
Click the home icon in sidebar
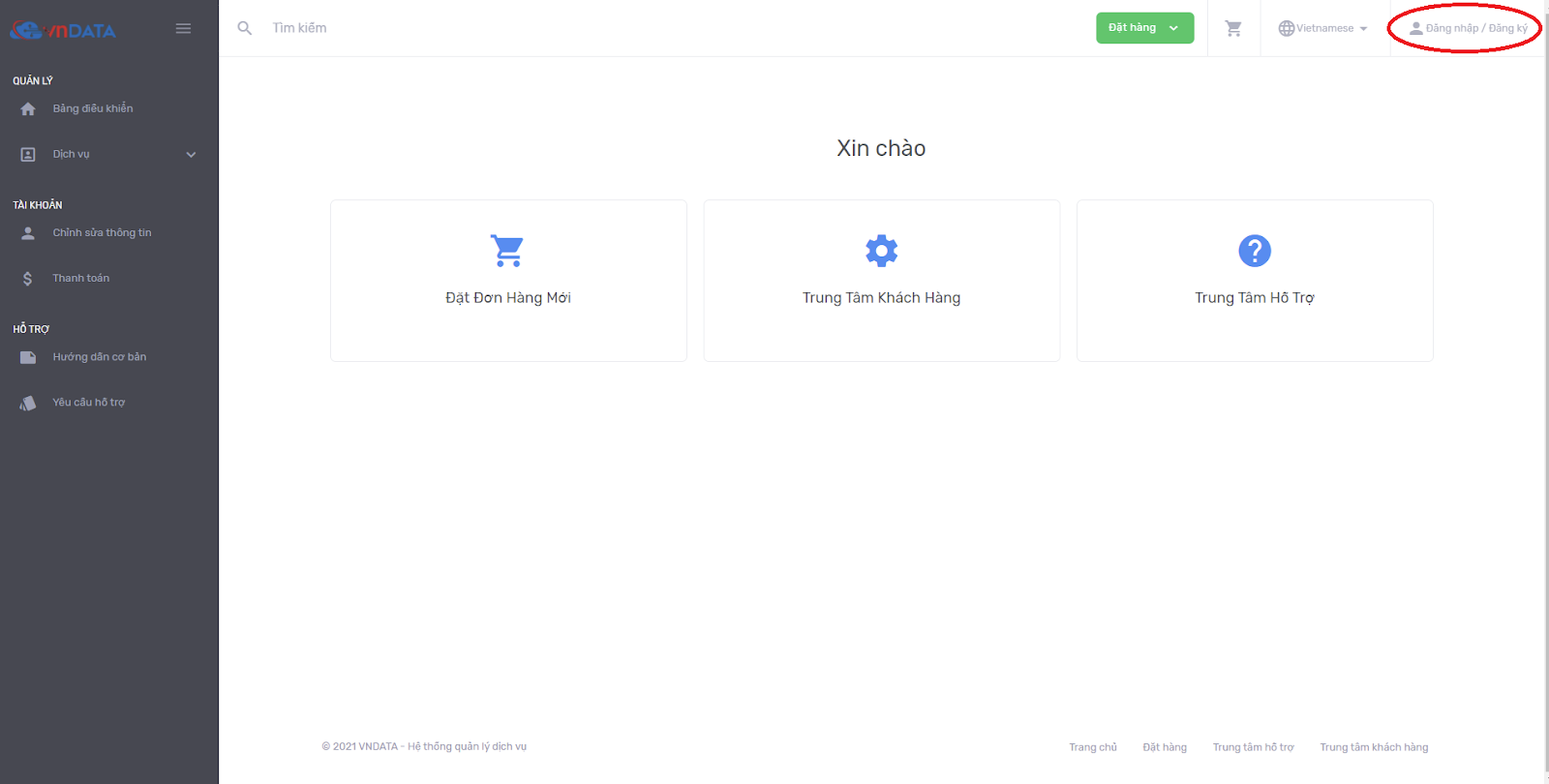coord(28,109)
